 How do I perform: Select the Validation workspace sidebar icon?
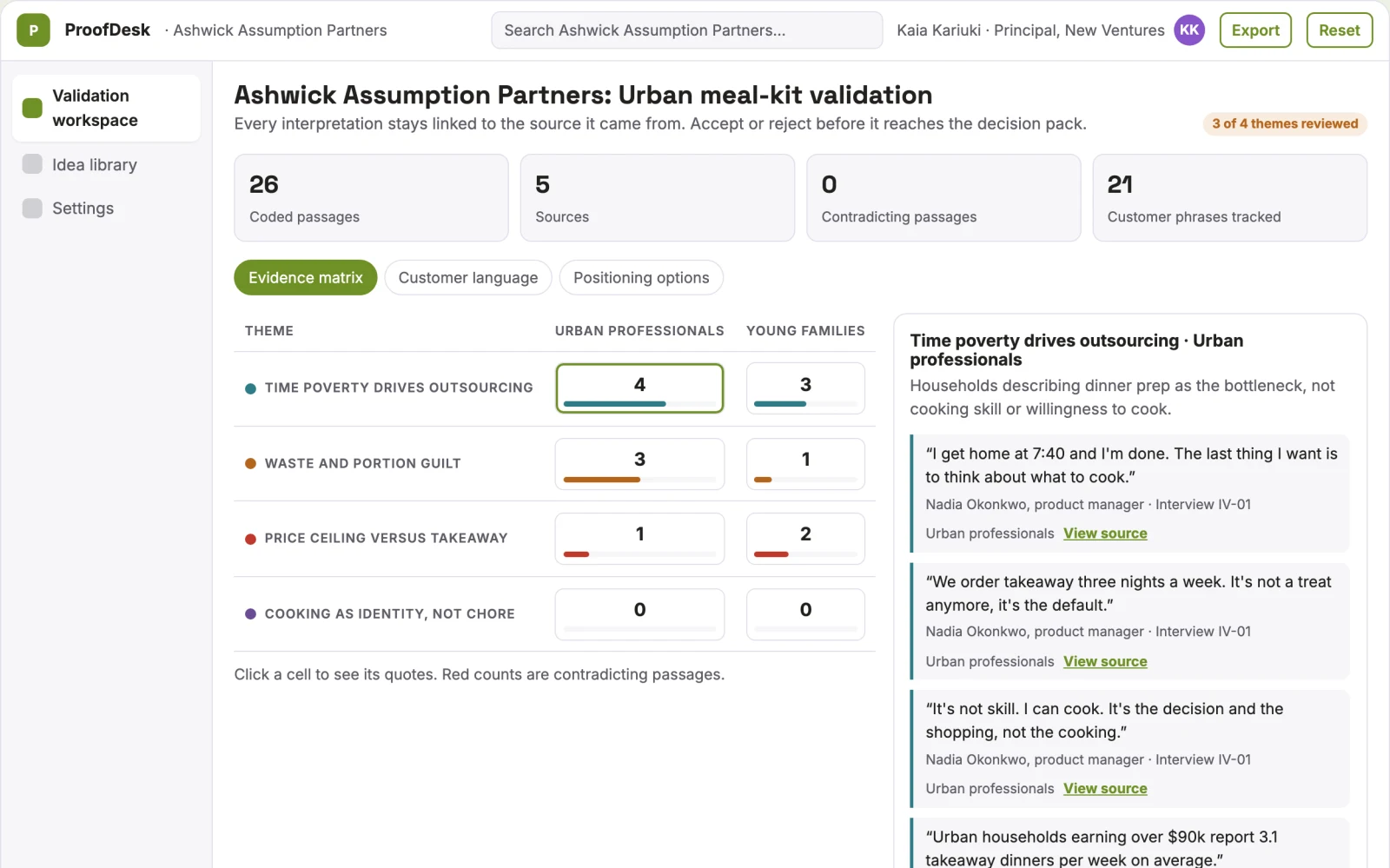coord(32,108)
